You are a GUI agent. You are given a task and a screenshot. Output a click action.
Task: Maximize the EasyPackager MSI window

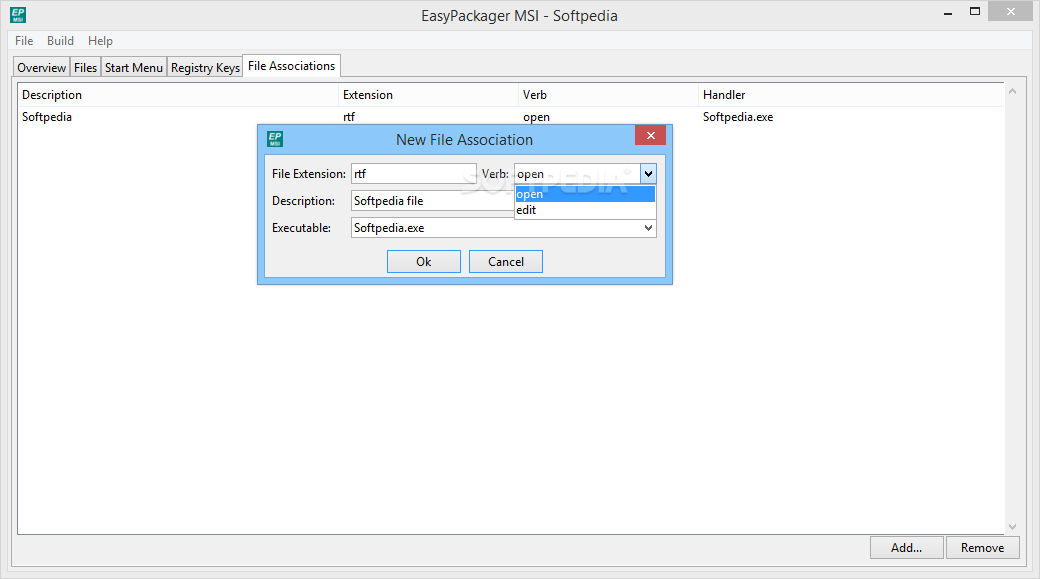(x=974, y=12)
